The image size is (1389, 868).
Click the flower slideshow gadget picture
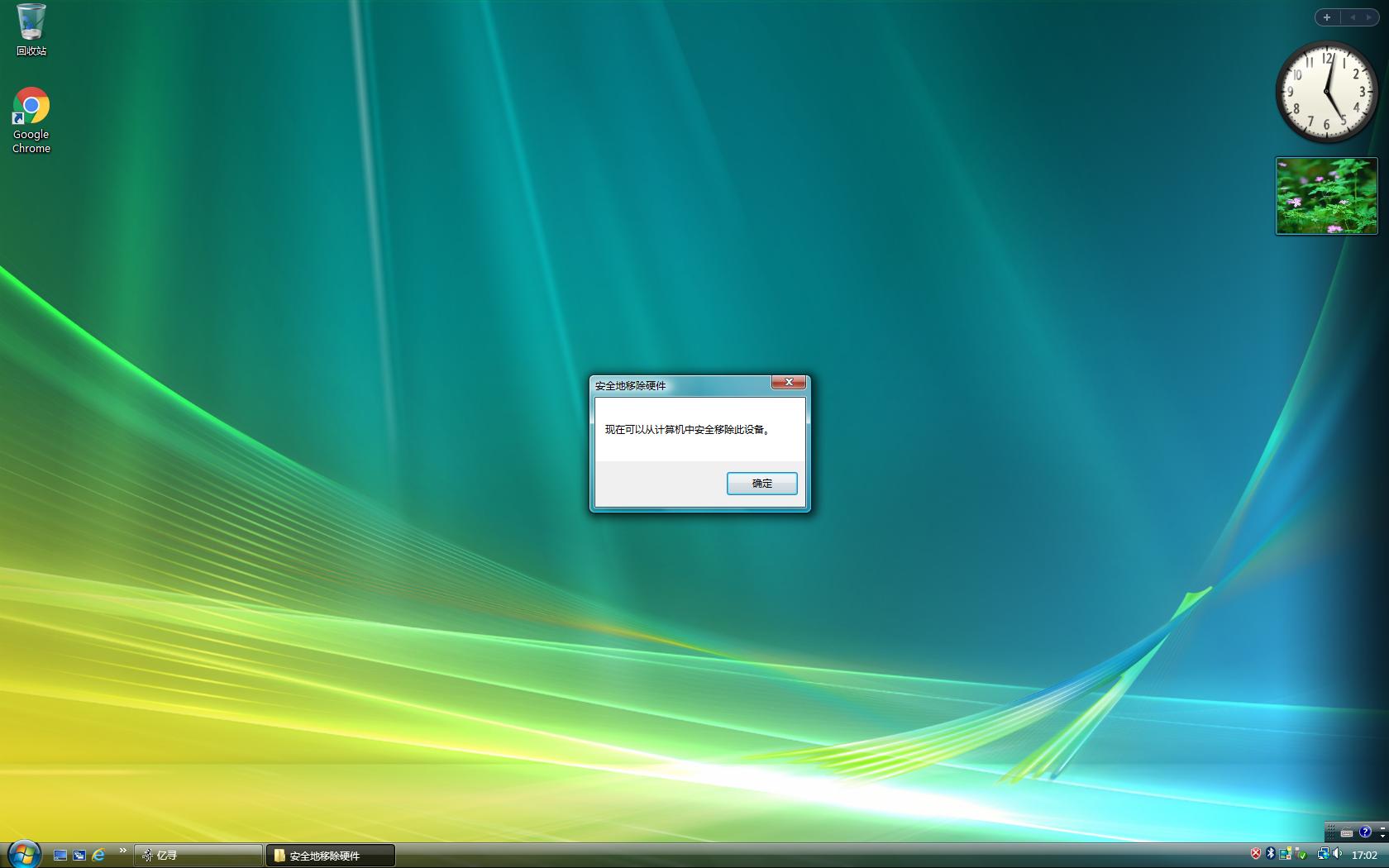click(x=1327, y=196)
